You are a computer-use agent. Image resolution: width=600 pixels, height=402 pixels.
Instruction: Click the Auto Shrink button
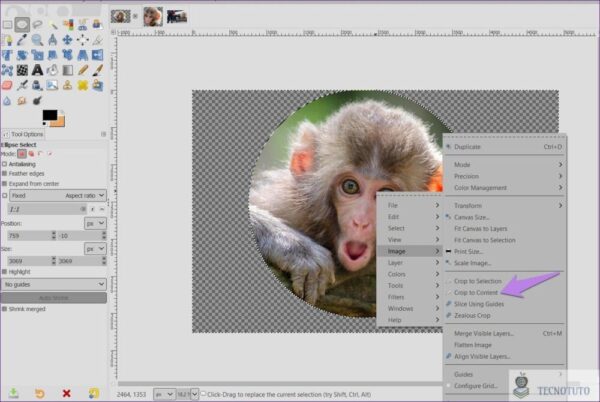click(54, 298)
